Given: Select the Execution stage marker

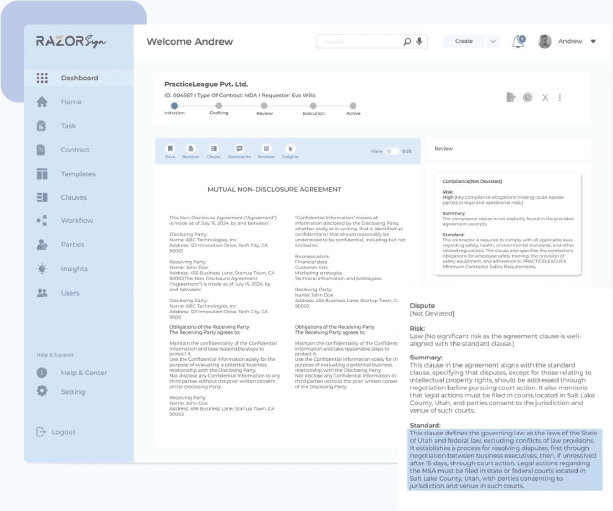Looking at the screenshot, I should click(312, 105).
